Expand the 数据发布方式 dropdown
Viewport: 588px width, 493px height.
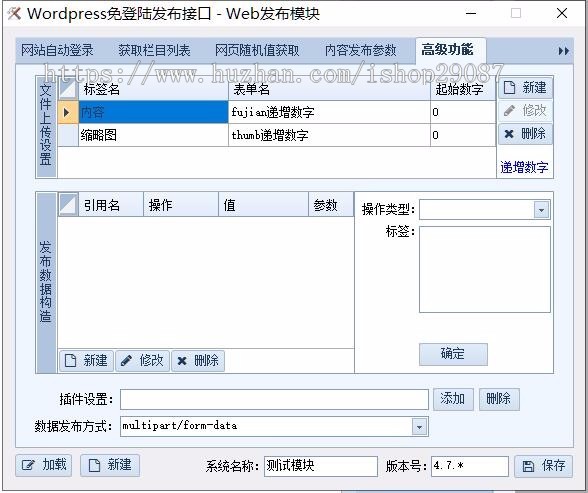(x=419, y=427)
